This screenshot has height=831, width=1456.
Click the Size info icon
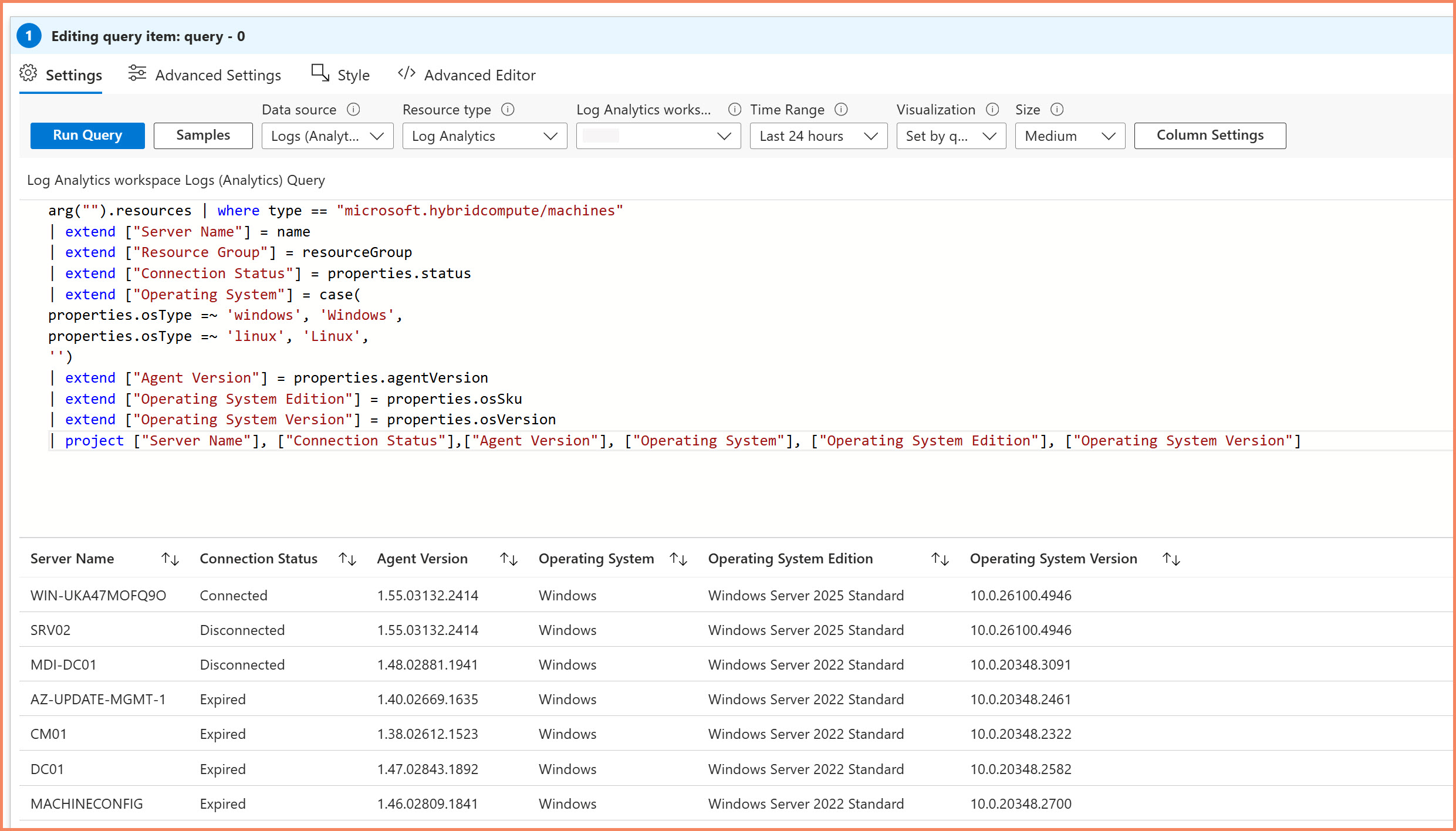pos(1057,110)
